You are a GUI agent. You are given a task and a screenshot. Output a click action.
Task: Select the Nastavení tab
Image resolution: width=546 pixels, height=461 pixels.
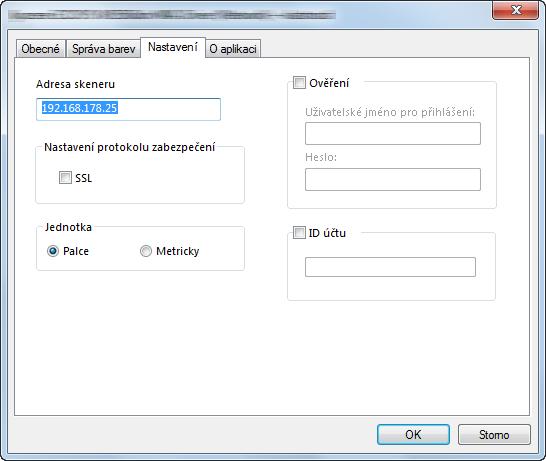tap(173, 47)
